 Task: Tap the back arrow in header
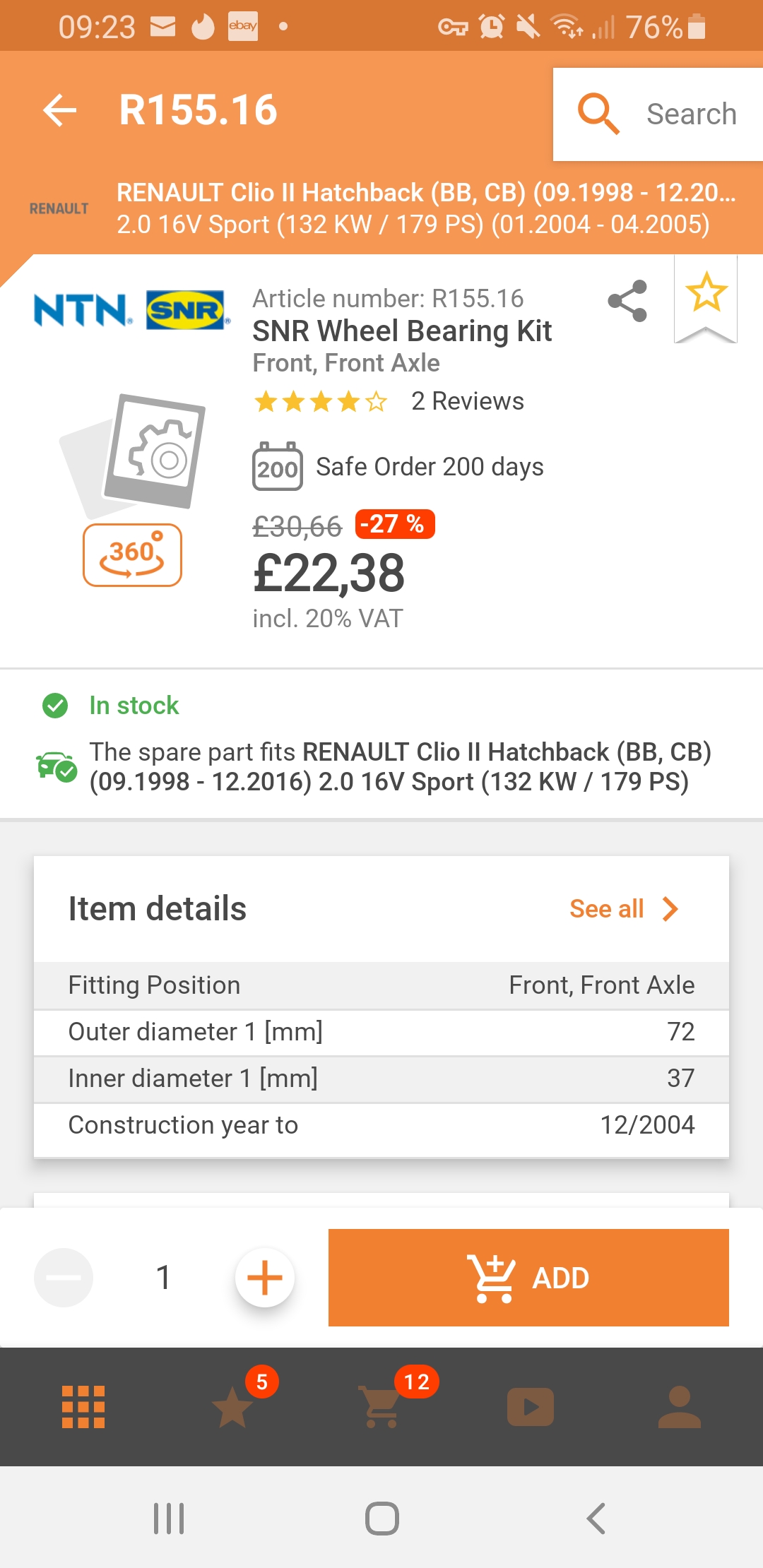click(x=59, y=110)
